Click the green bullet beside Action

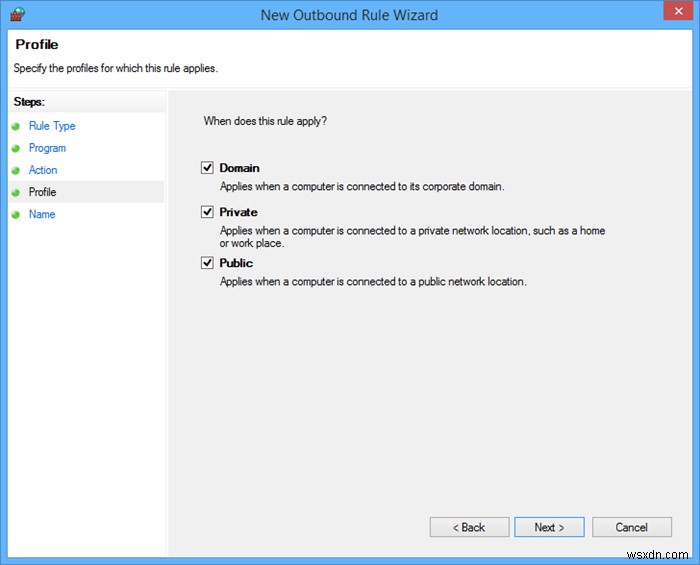coord(16,170)
